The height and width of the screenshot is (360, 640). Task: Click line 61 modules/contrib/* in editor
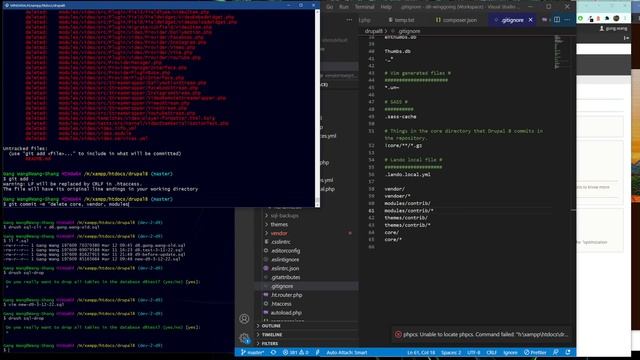409,211
